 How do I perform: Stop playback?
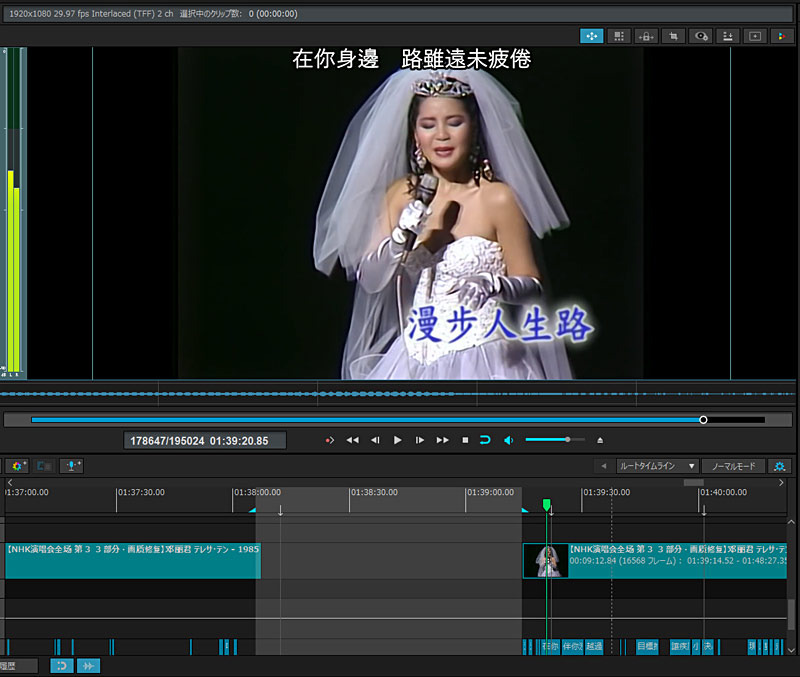[465, 440]
